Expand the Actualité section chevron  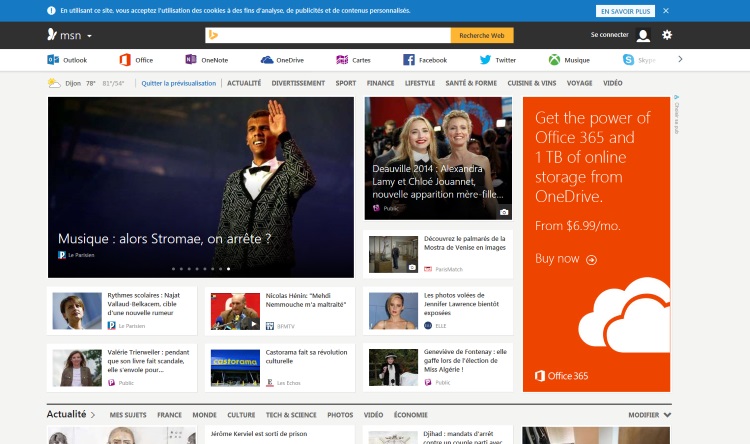click(x=93, y=415)
